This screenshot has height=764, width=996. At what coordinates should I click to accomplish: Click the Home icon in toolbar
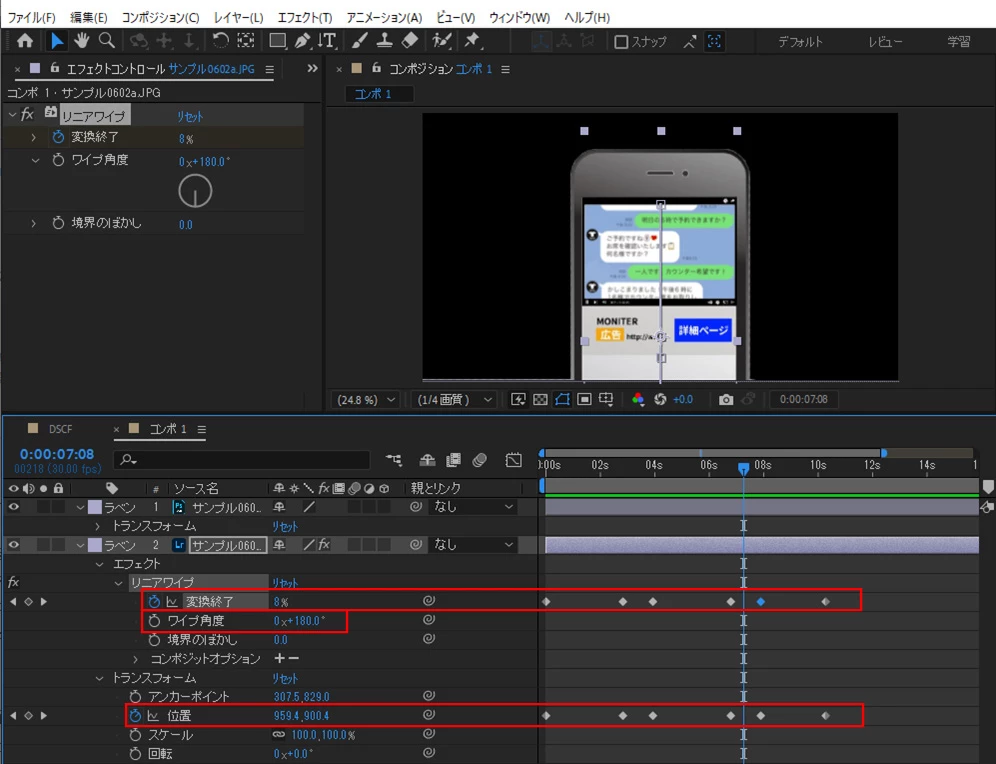25,41
